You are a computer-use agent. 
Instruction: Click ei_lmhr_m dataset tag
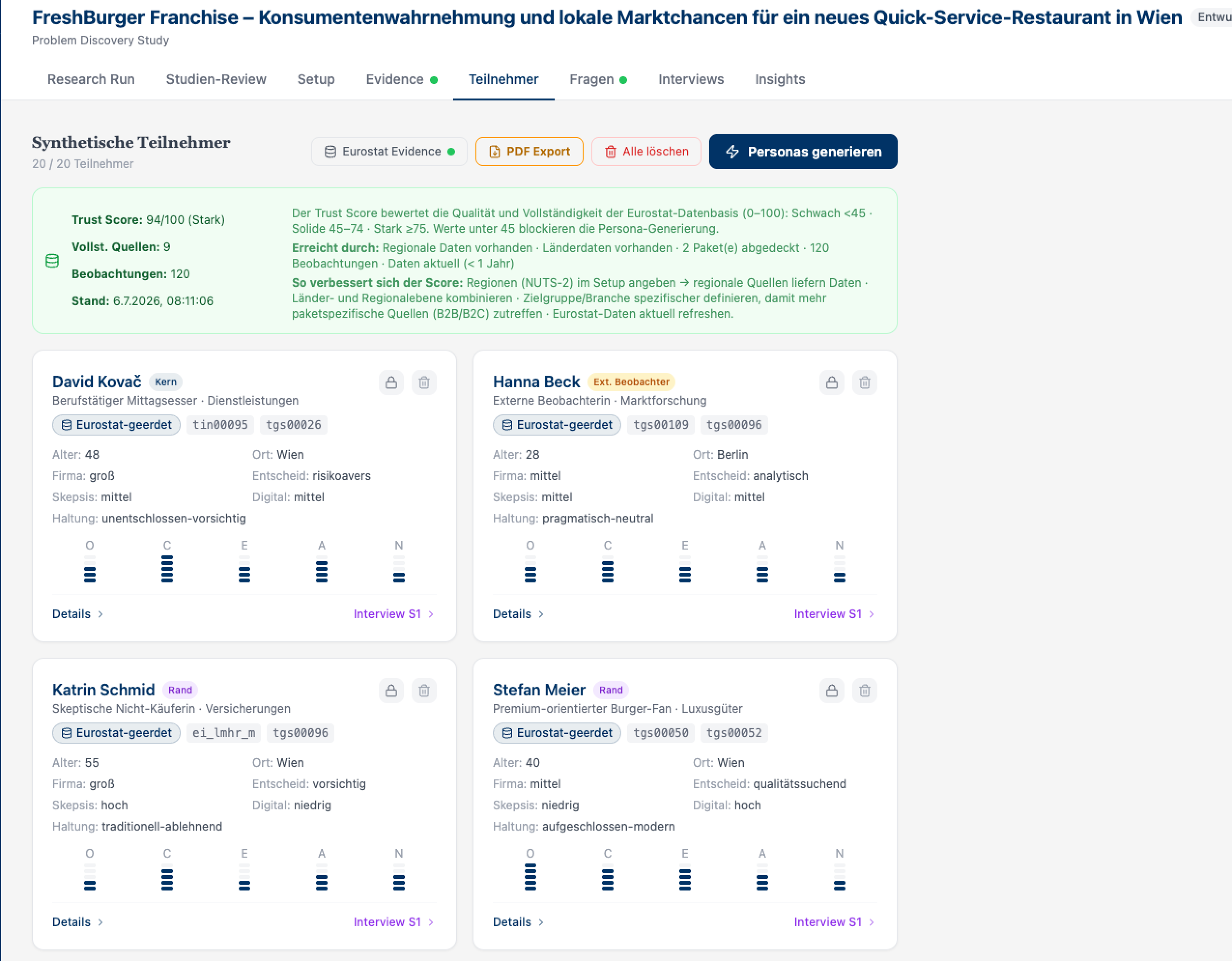click(x=224, y=733)
